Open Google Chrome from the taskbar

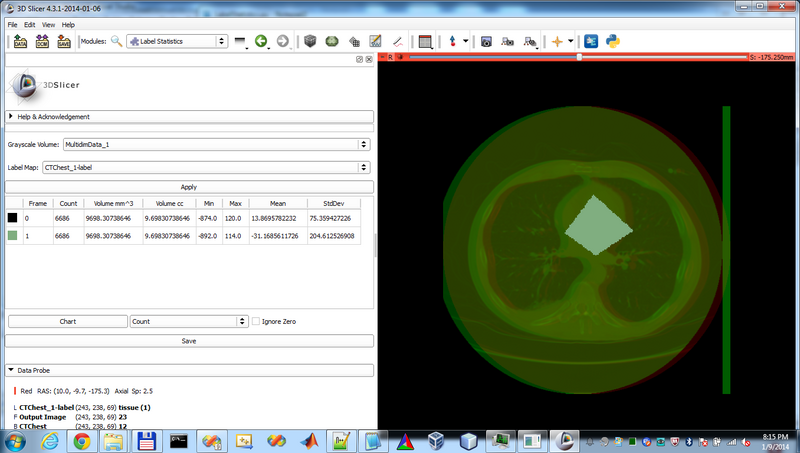[x=82, y=441]
